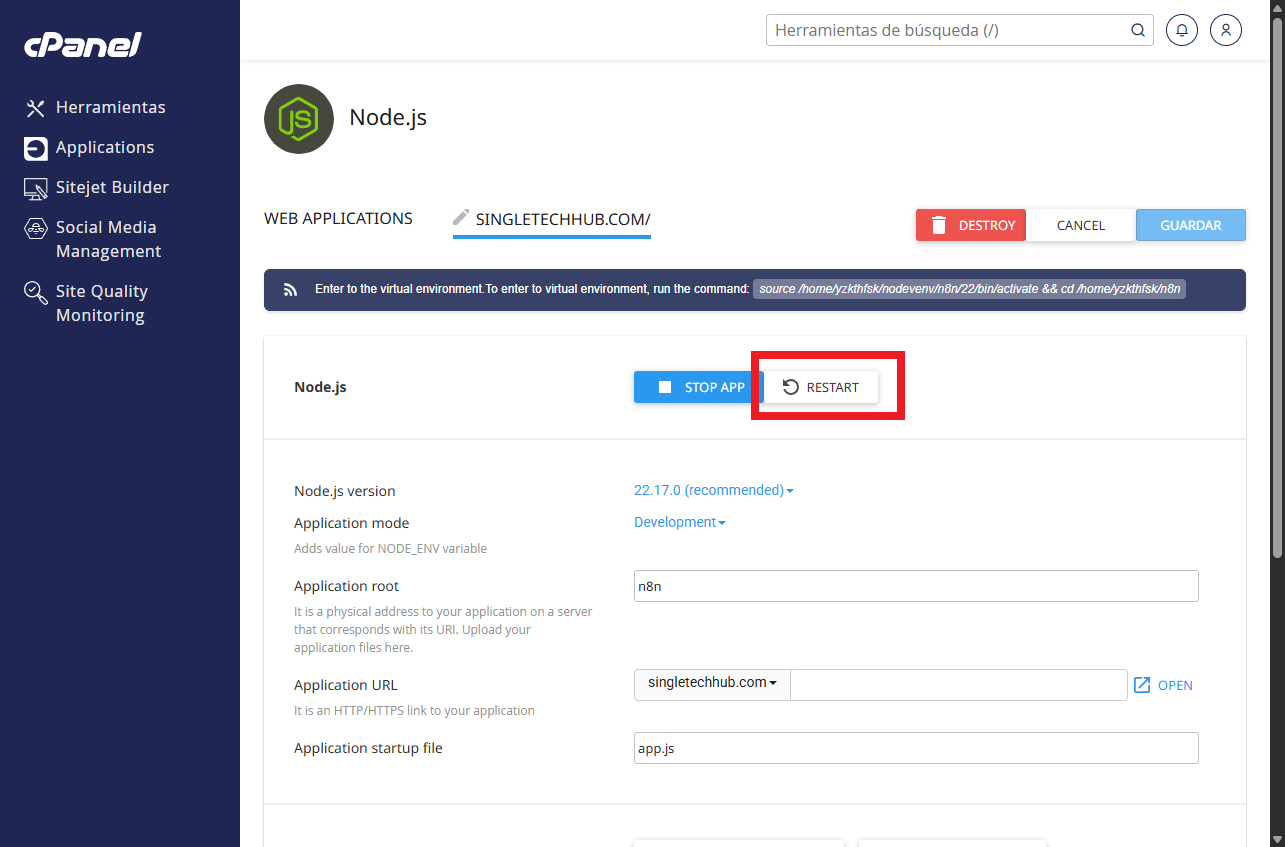Open the Application mode Development dropdown

pos(680,522)
